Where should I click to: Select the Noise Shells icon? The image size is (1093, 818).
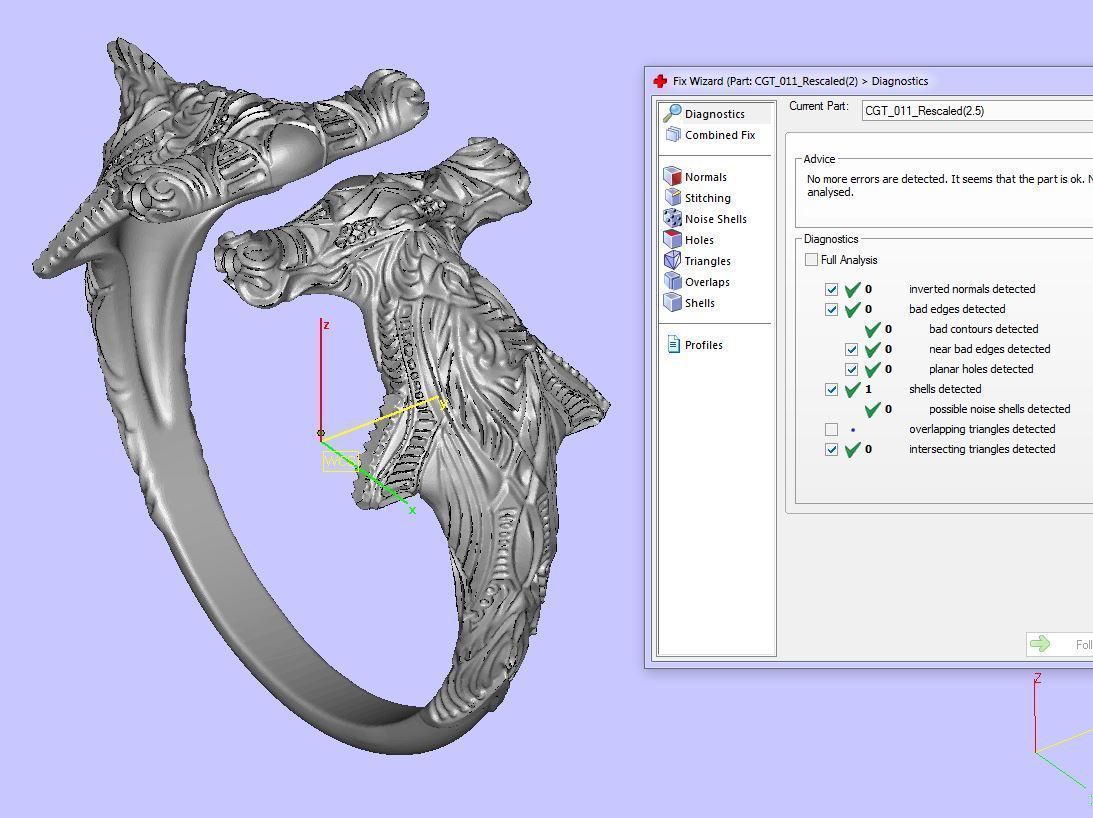click(x=672, y=218)
